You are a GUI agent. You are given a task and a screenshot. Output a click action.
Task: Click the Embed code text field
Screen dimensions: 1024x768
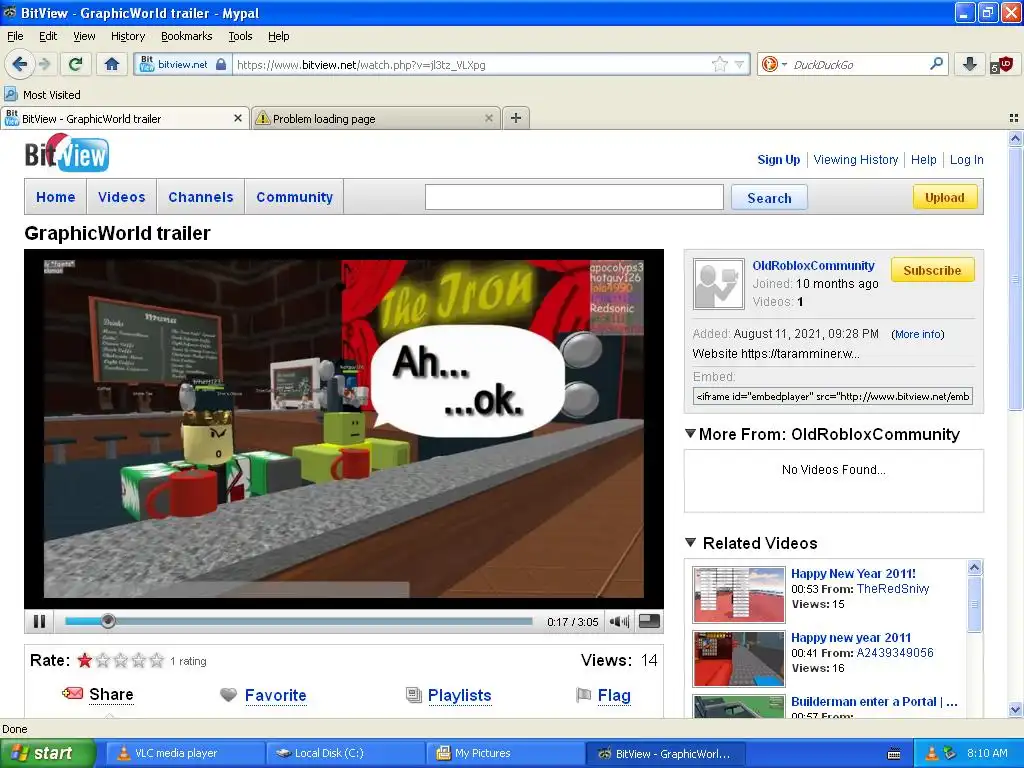pyautogui.click(x=833, y=396)
